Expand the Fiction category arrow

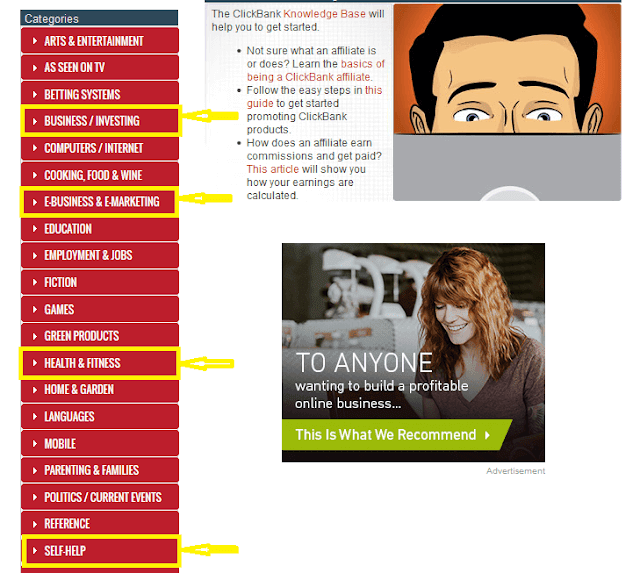35,282
